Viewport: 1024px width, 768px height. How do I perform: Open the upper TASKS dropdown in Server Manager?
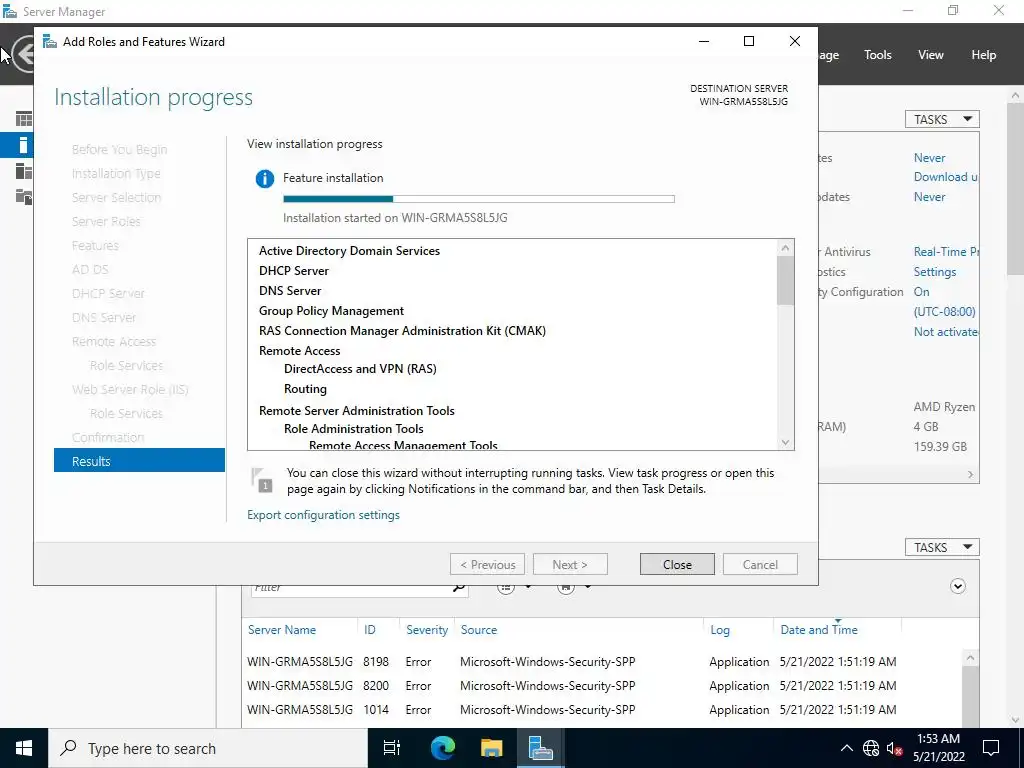click(x=942, y=120)
